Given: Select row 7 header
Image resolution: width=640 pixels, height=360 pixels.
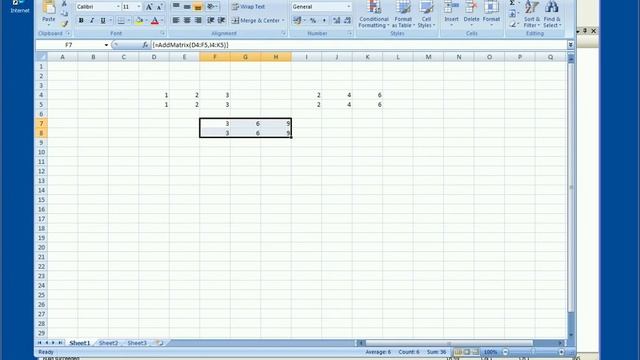Looking at the screenshot, I should click(x=41, y=123).
